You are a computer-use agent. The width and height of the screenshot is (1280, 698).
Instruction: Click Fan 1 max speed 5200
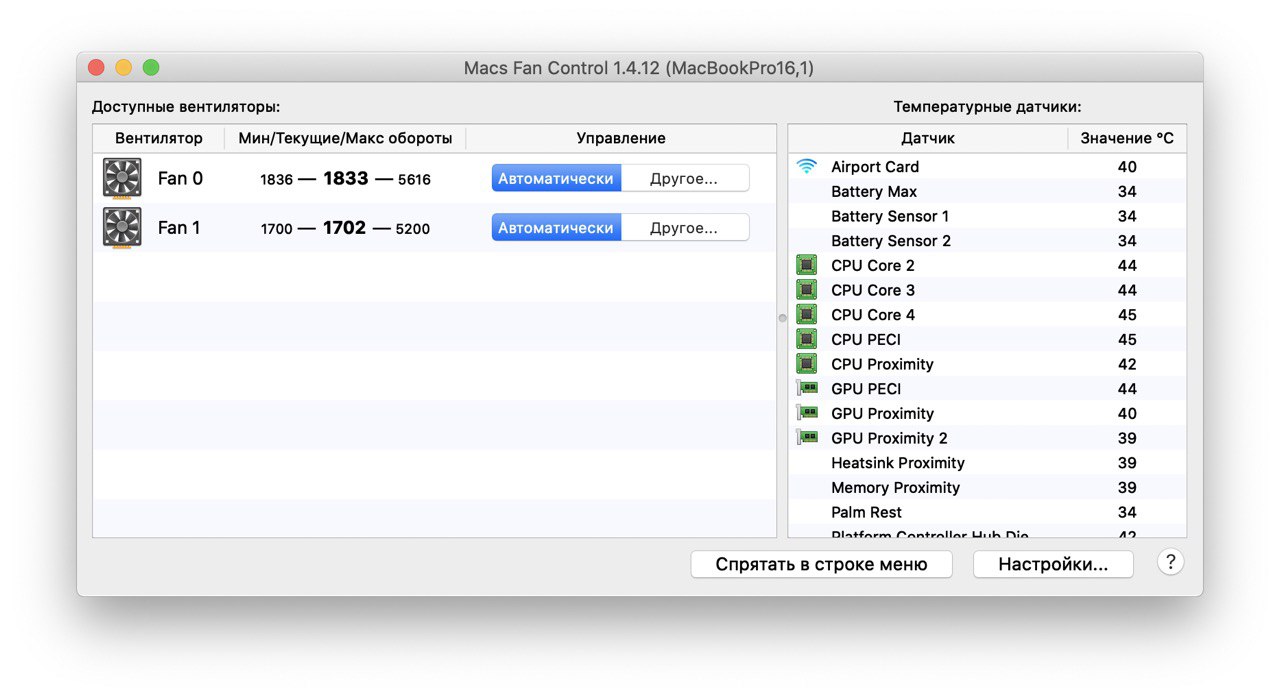coord(412,229)
